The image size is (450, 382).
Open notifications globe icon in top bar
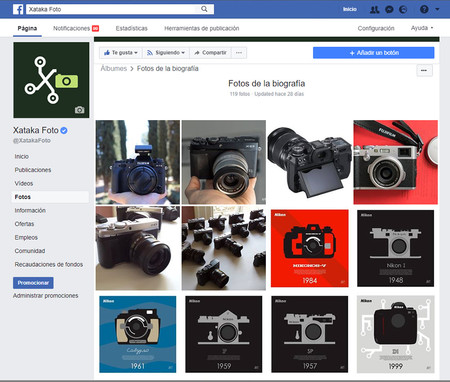click(x=403, y=9)
